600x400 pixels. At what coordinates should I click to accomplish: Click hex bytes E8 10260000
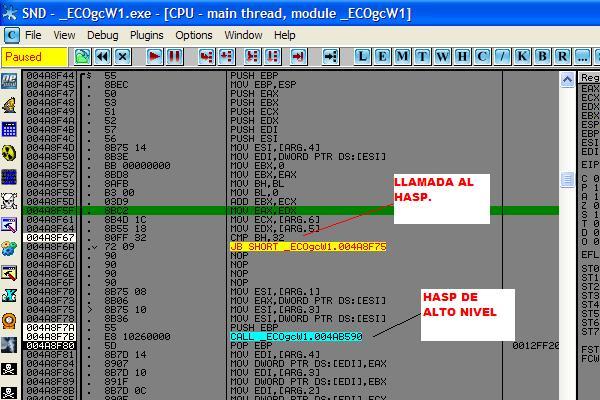coord(137,337)
